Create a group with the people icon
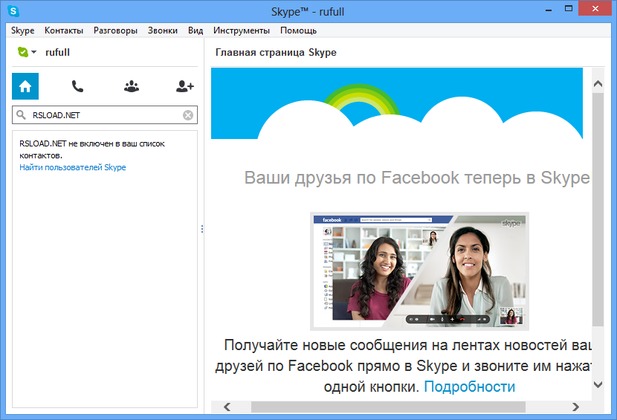The image size is (617, 420). 131,86
